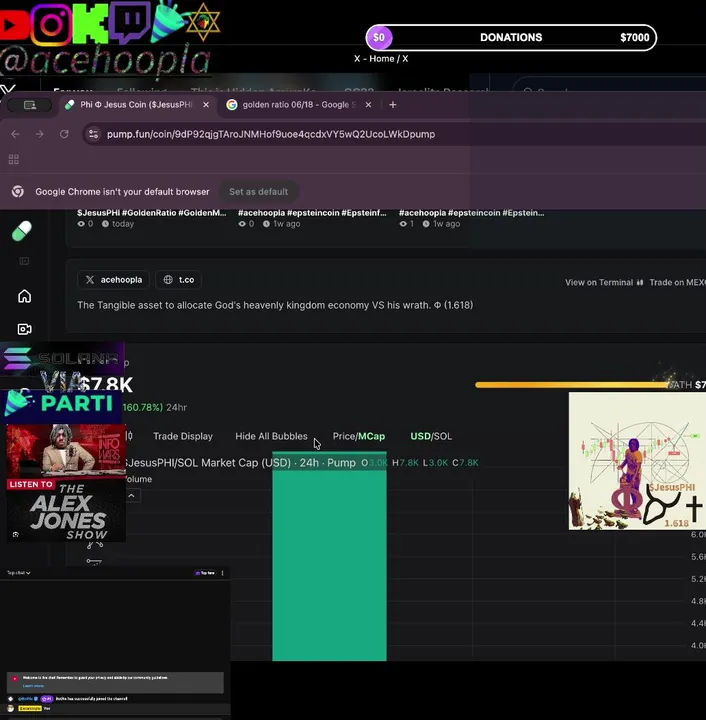Select USD currency display
The width and height of the screenshot is (706, 720).
420,436
